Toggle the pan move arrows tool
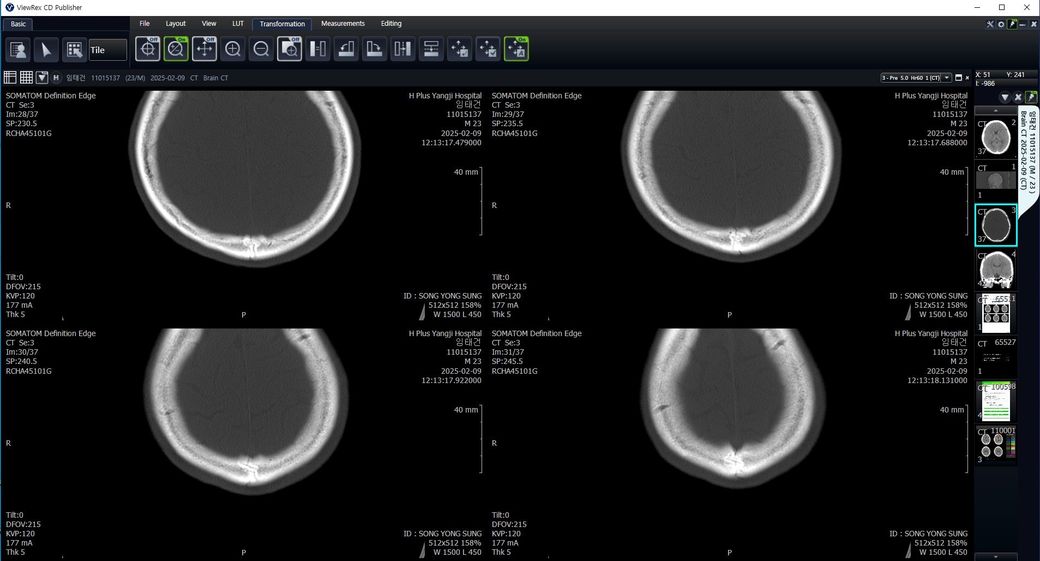The height and width of the screenshot is (561, 1040). 204,49
